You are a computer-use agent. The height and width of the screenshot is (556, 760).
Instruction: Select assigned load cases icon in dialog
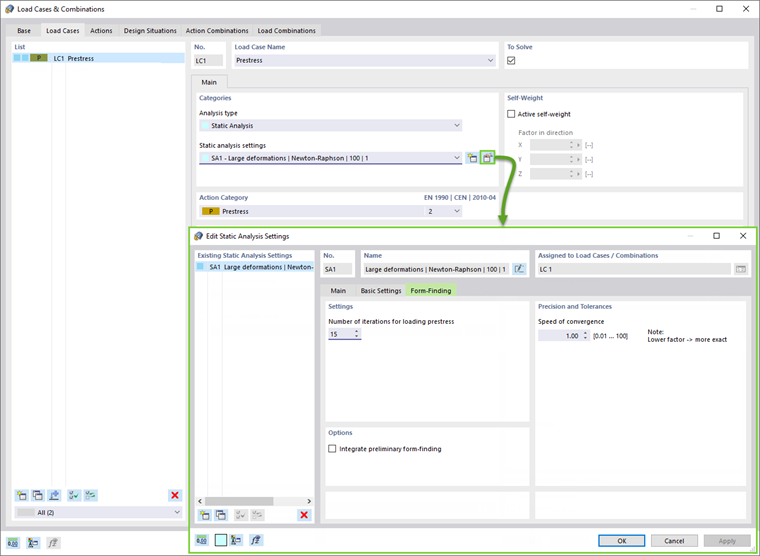(741, 269)
